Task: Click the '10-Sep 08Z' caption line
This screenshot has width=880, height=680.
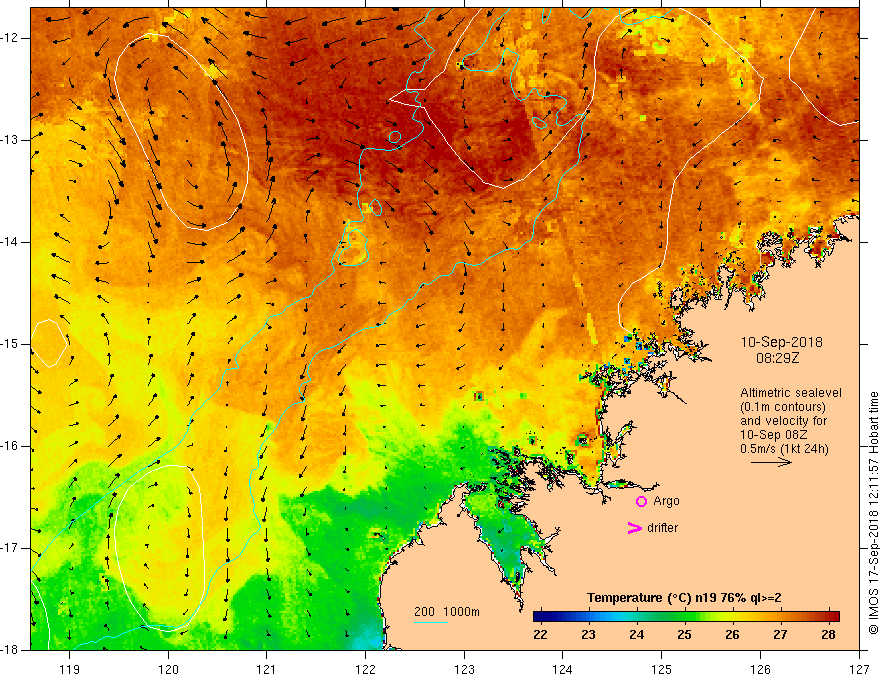Action: [x=774, y=435]
